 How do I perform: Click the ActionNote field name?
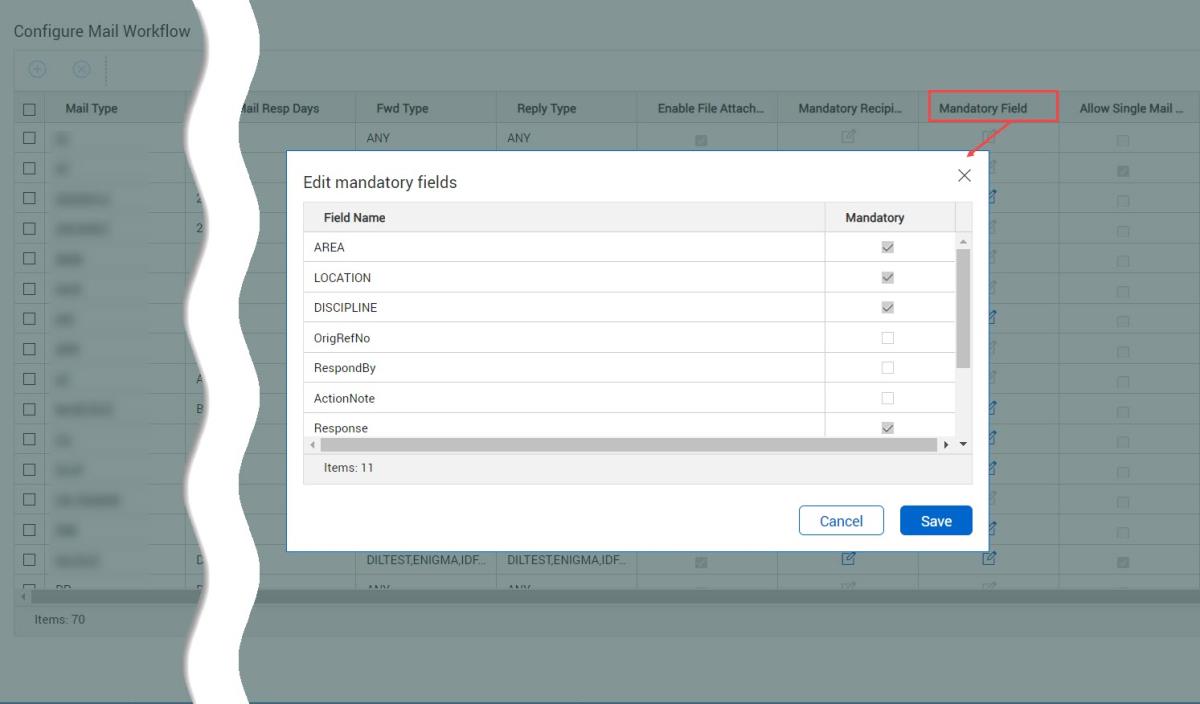(x=344, y=398)
